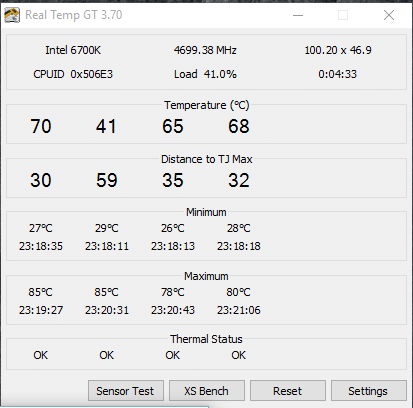
Task: Run the XS Bench benchmark
Action: 207,391
